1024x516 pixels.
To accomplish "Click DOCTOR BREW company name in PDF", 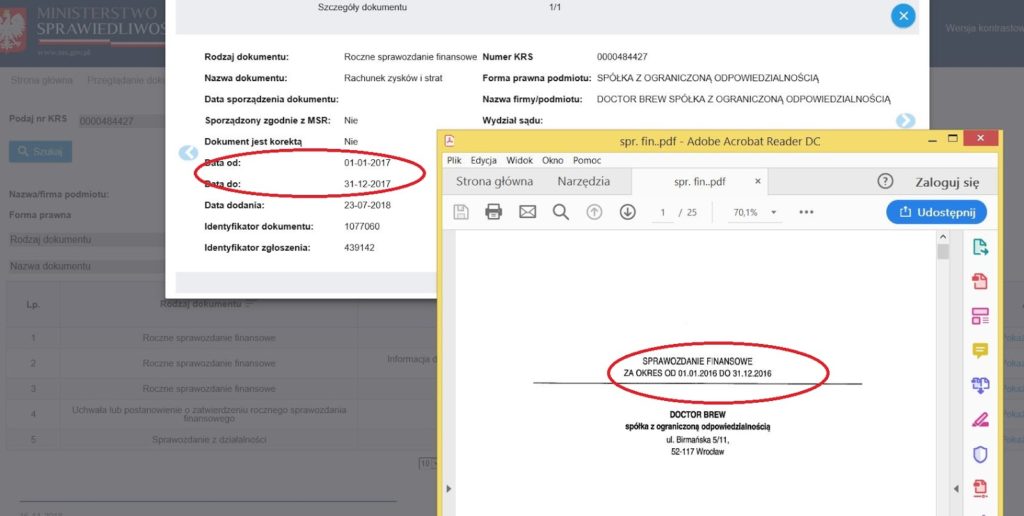I will [x=697, y=415].
